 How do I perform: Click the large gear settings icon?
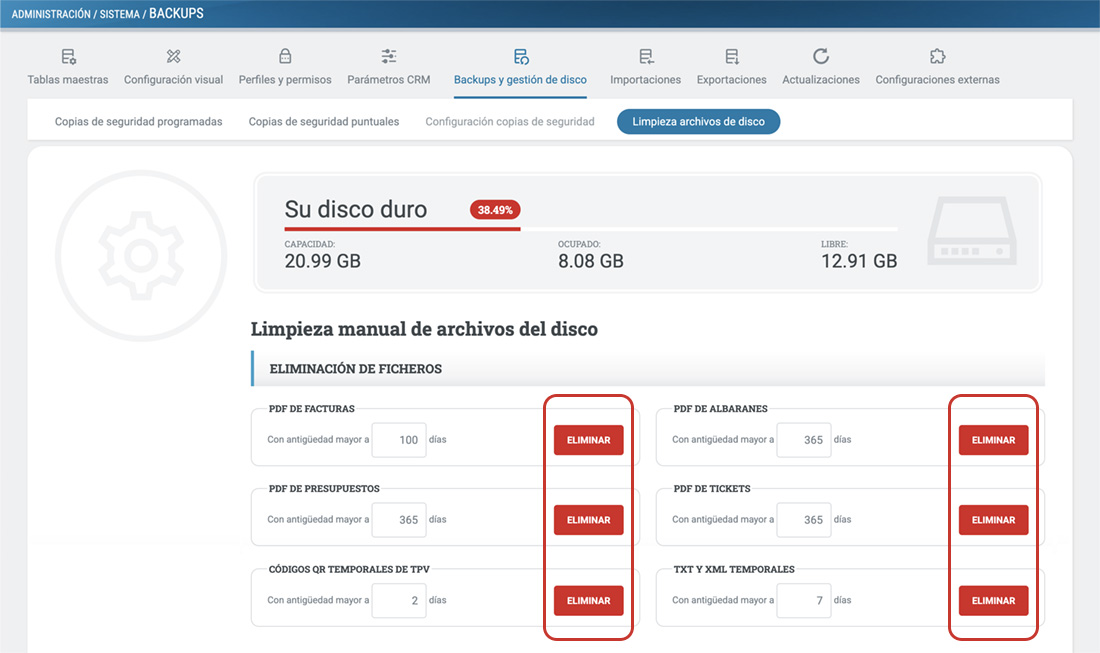pyautogui.click(x=141, y=256)
